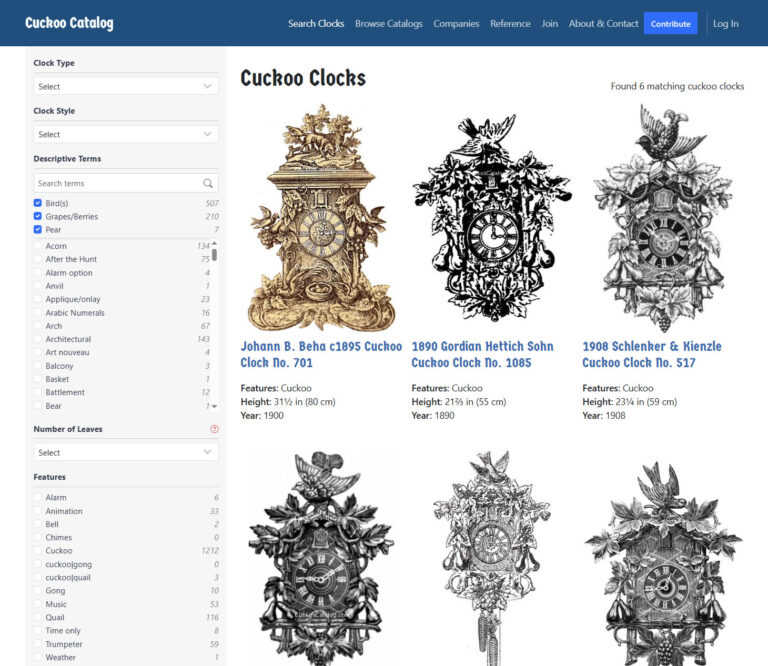Check the Weather feature checkbox
Screen dimensions: 768x666
(38, 657)
